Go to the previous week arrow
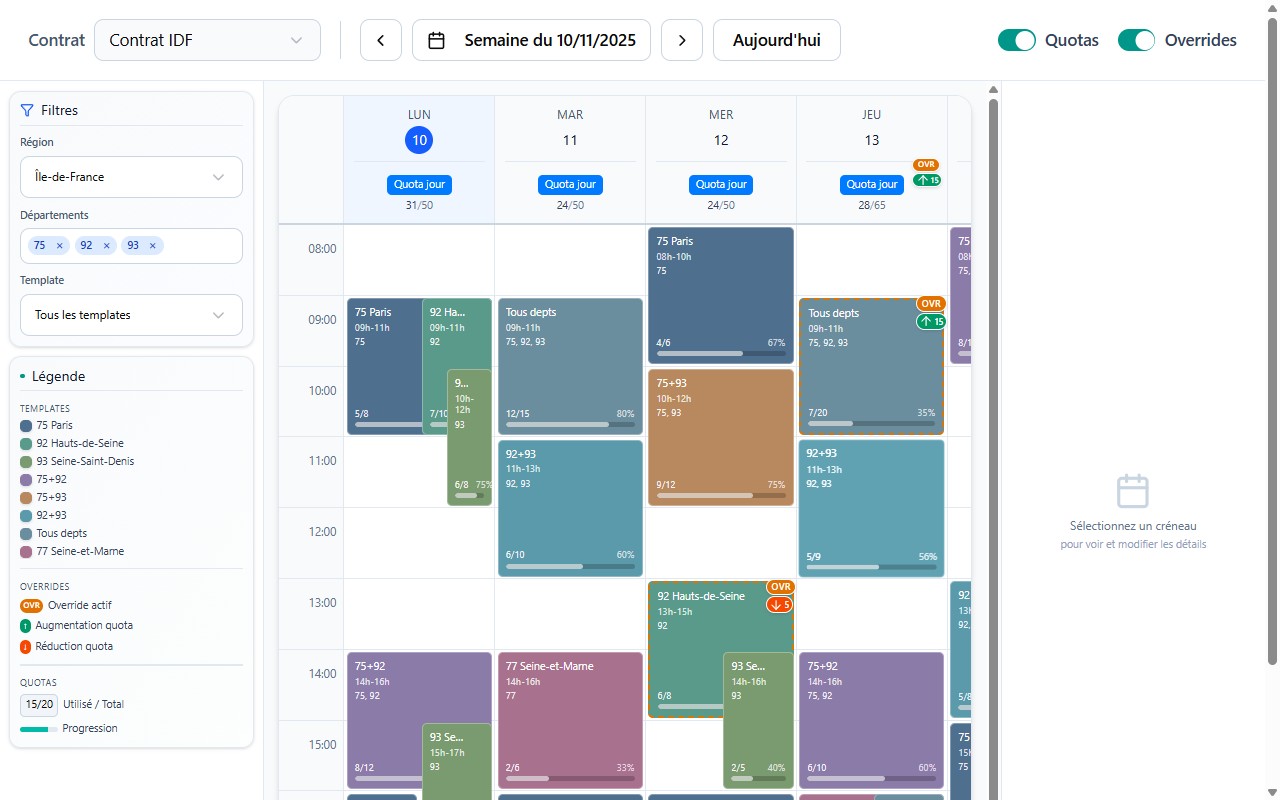The image size is (1280, 800). point(380,40)
